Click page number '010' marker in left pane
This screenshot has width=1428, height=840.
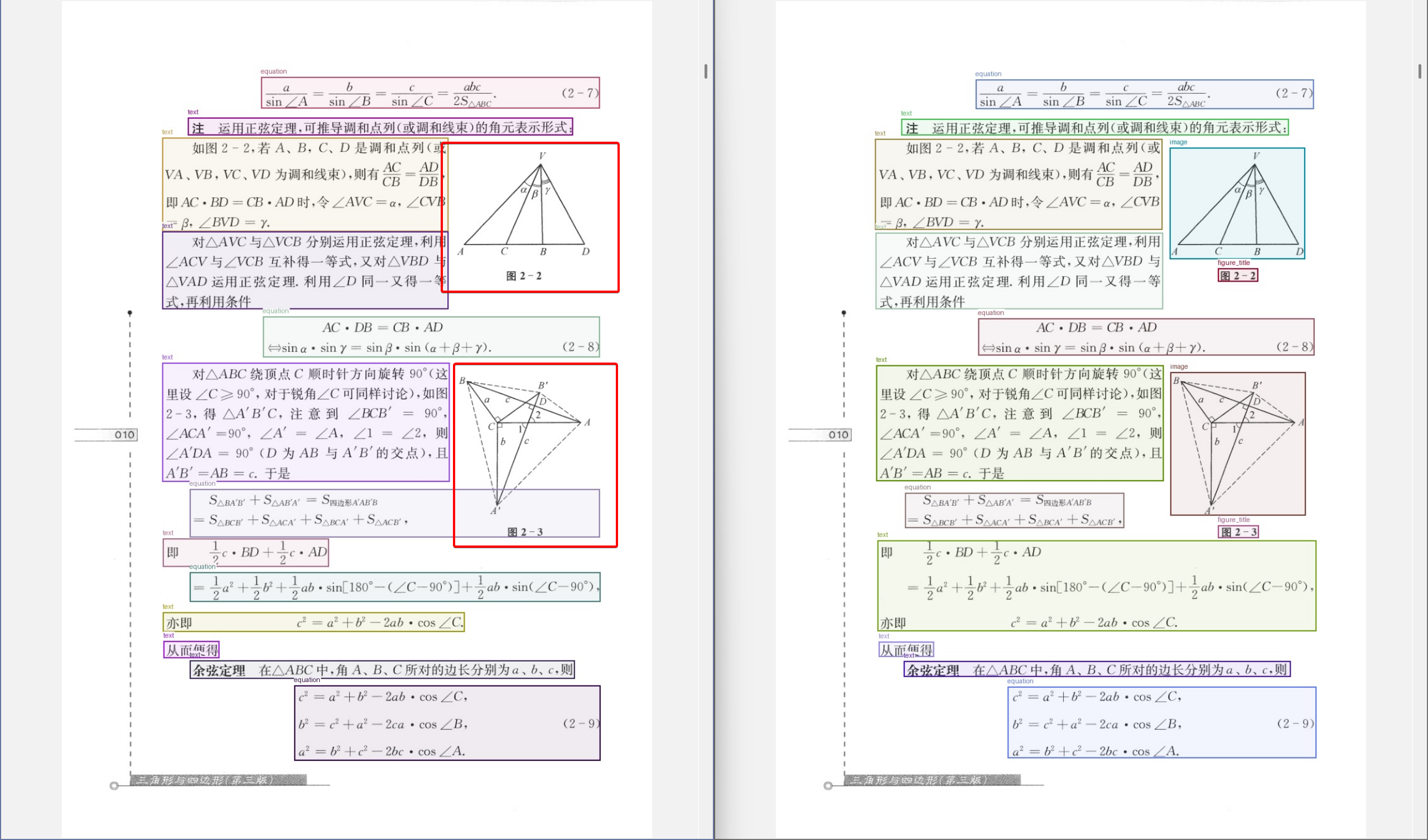click(124, 435)
